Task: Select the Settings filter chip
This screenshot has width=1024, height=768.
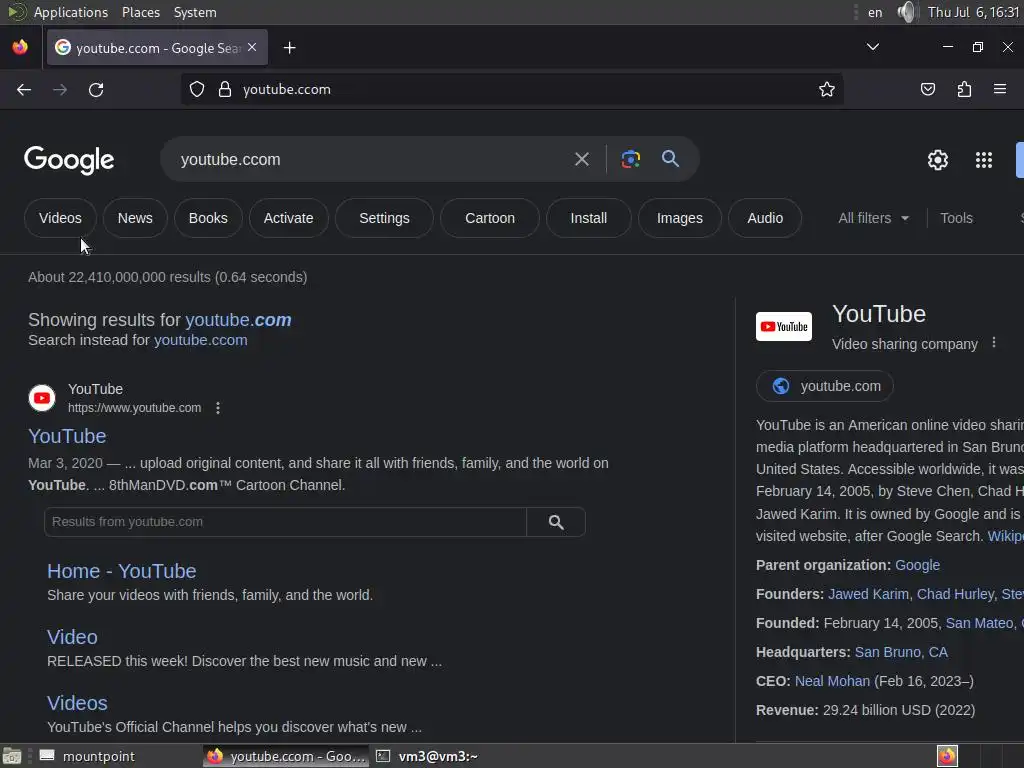Action: (x=384, y=218)
